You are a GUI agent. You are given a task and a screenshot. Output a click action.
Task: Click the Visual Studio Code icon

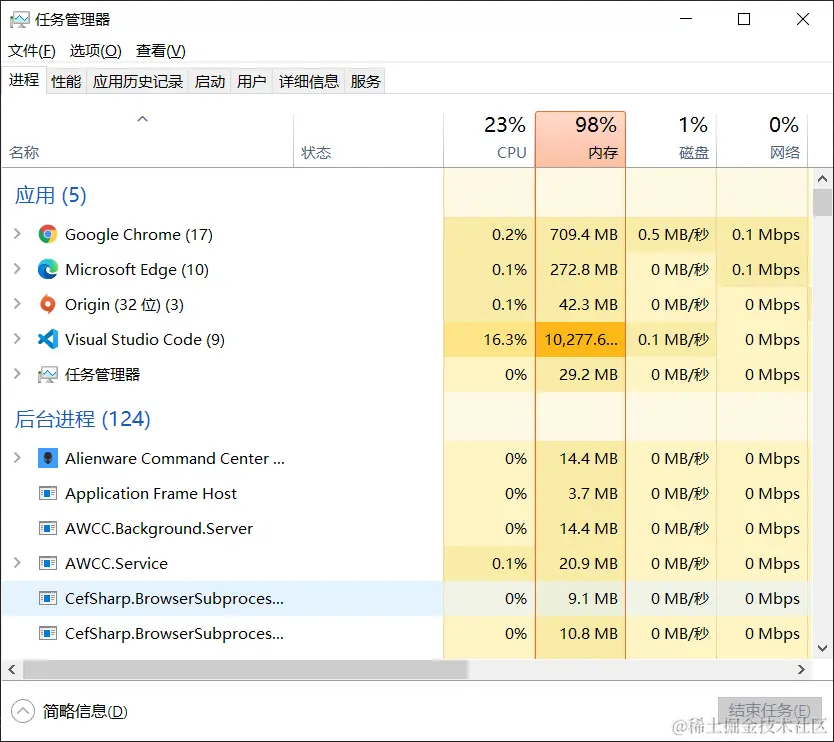point(48,339)
